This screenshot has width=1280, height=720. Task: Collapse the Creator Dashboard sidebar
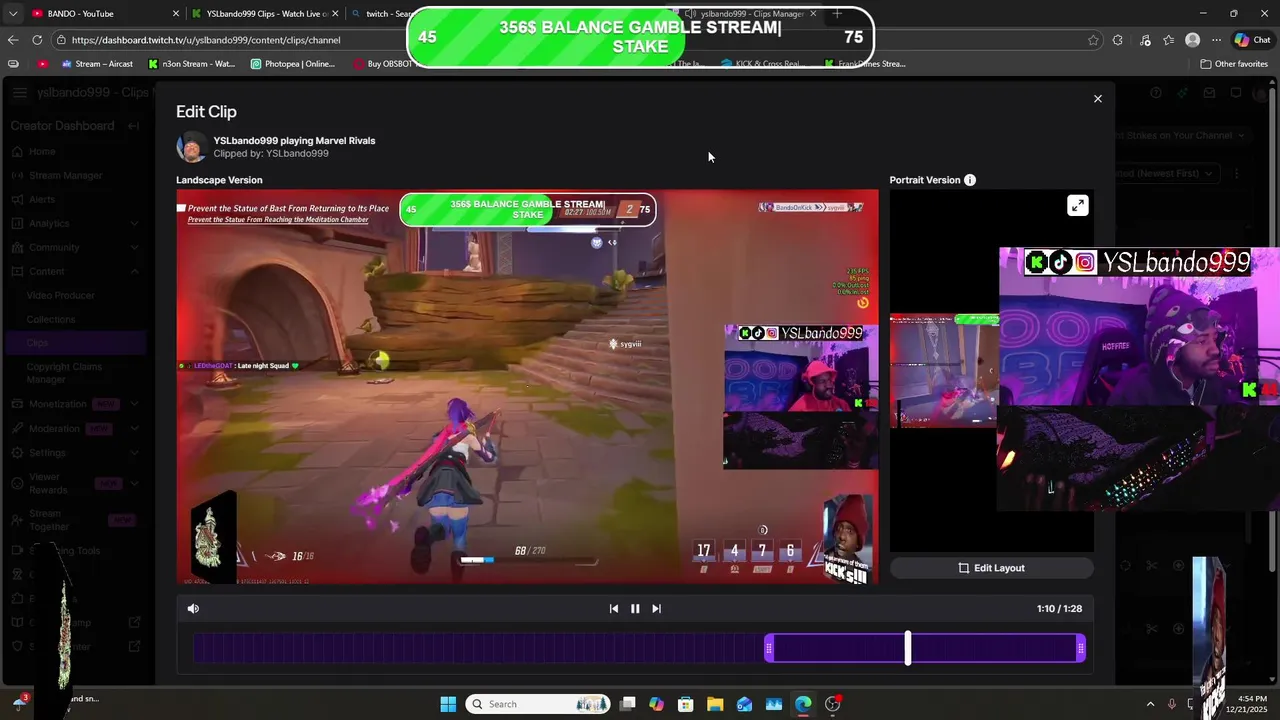(133, 126)
